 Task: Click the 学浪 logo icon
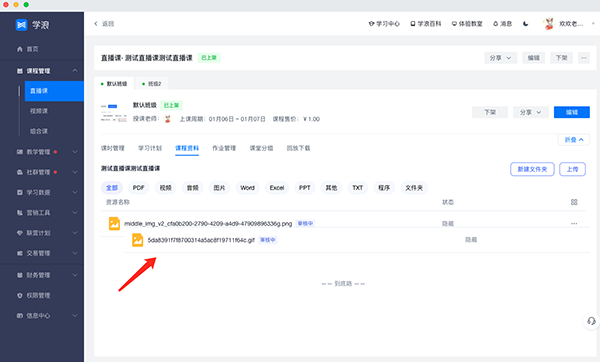tap(21, 25)
